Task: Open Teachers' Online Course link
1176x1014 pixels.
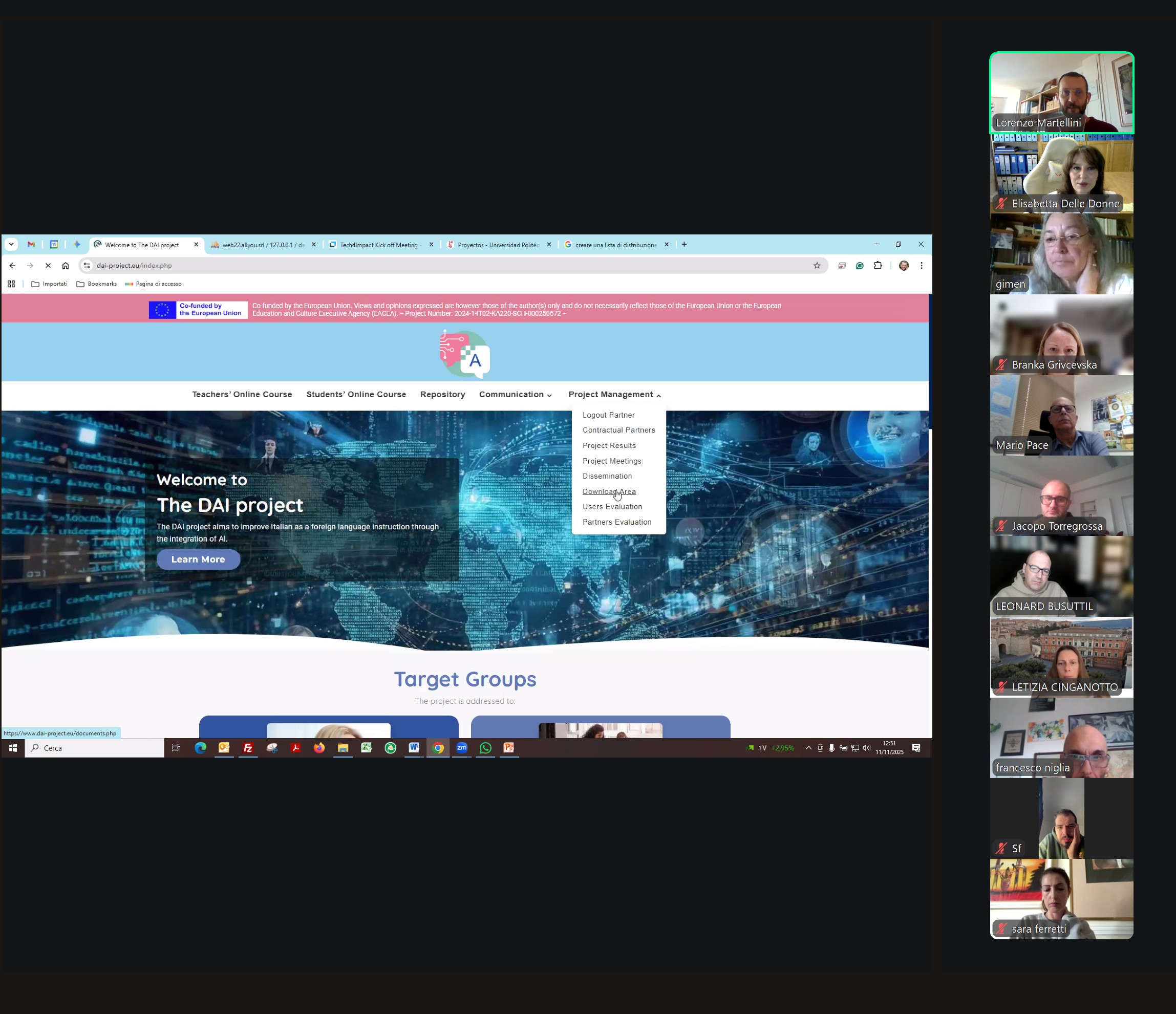Action: pyautogui.click(x=242, y=395)
